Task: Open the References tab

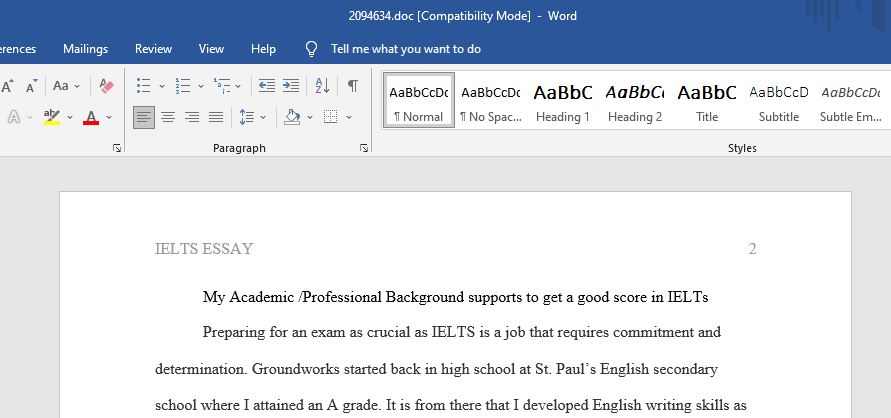Action: pos(18,49)
